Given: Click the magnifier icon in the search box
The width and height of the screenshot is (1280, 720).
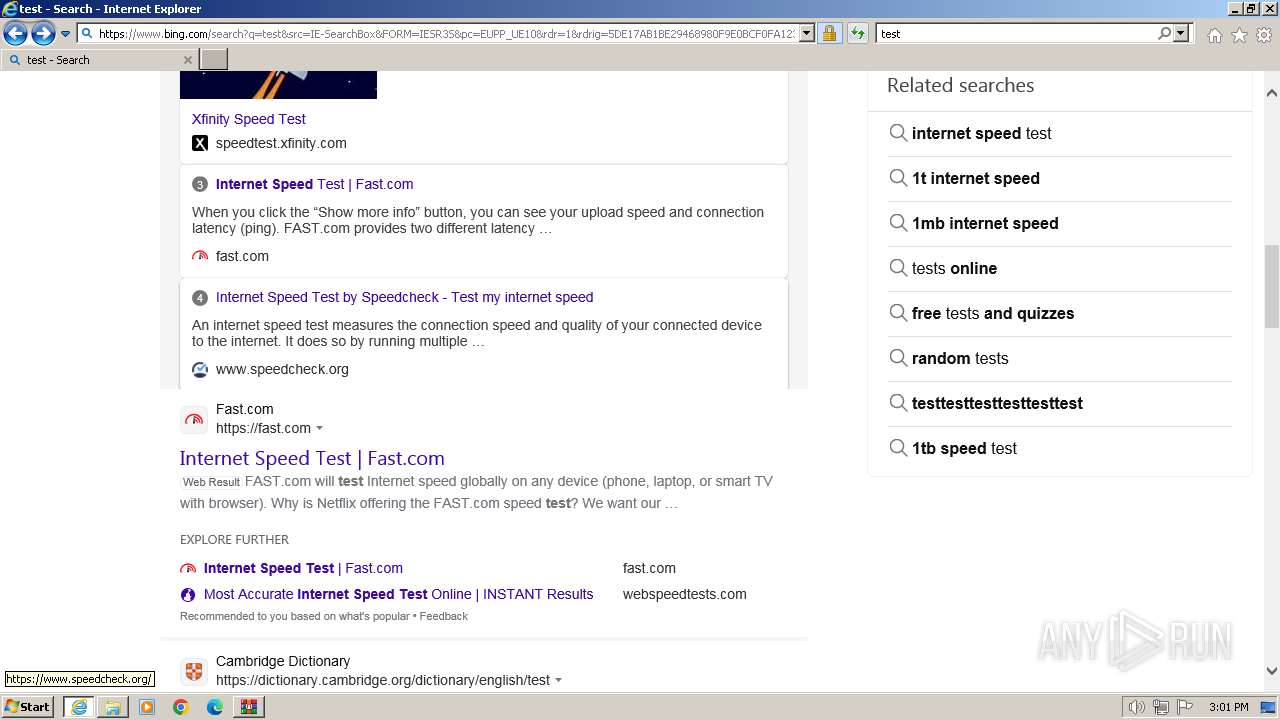Looking at the screenshot, I should (x=1164, y=33).
